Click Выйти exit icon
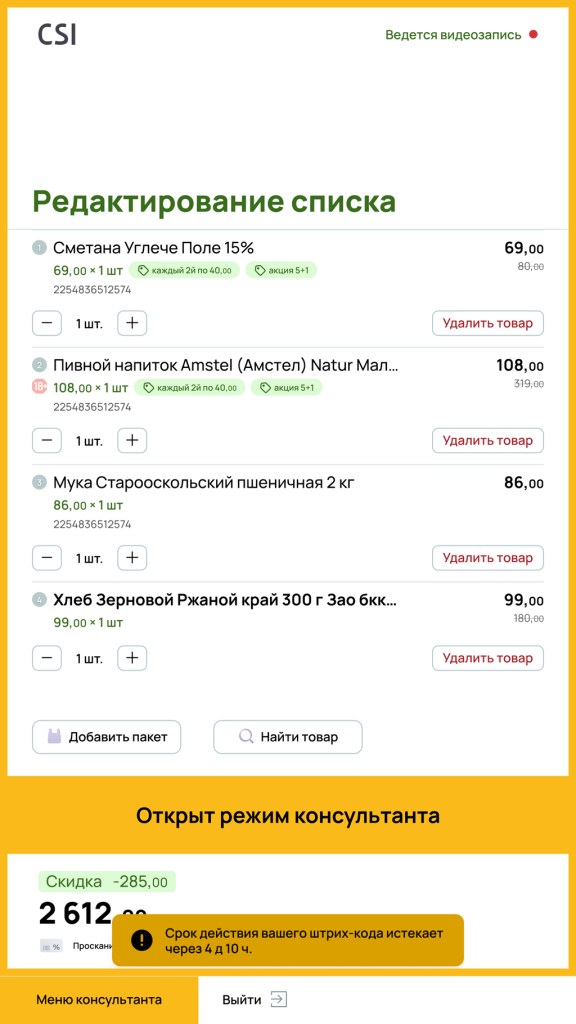This screenshot has height=1024, width=576. pos(279,1000)
